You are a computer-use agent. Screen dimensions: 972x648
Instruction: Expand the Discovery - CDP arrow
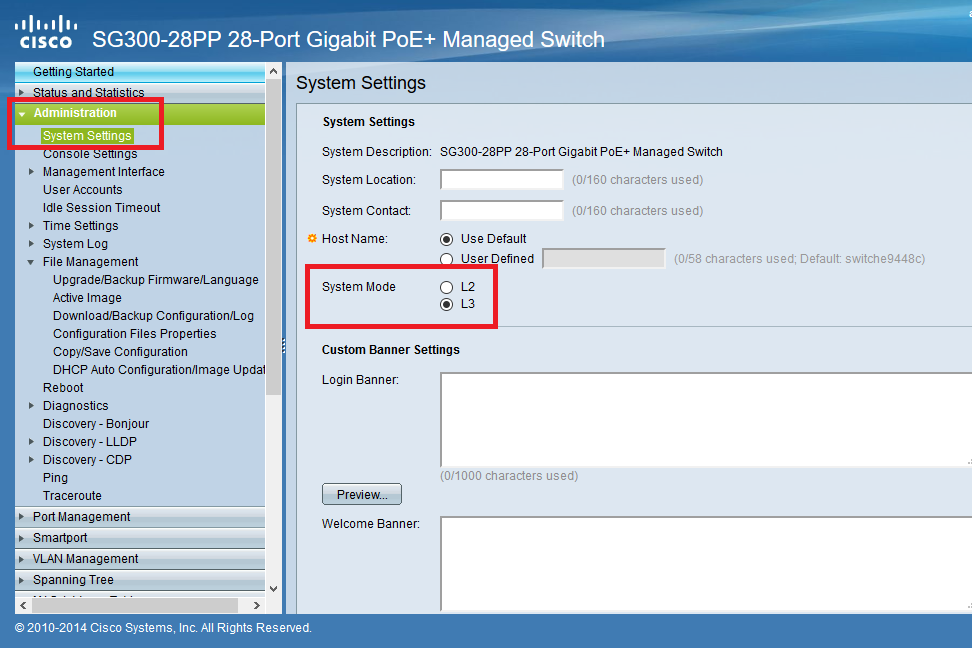click(x=32, y=459)
